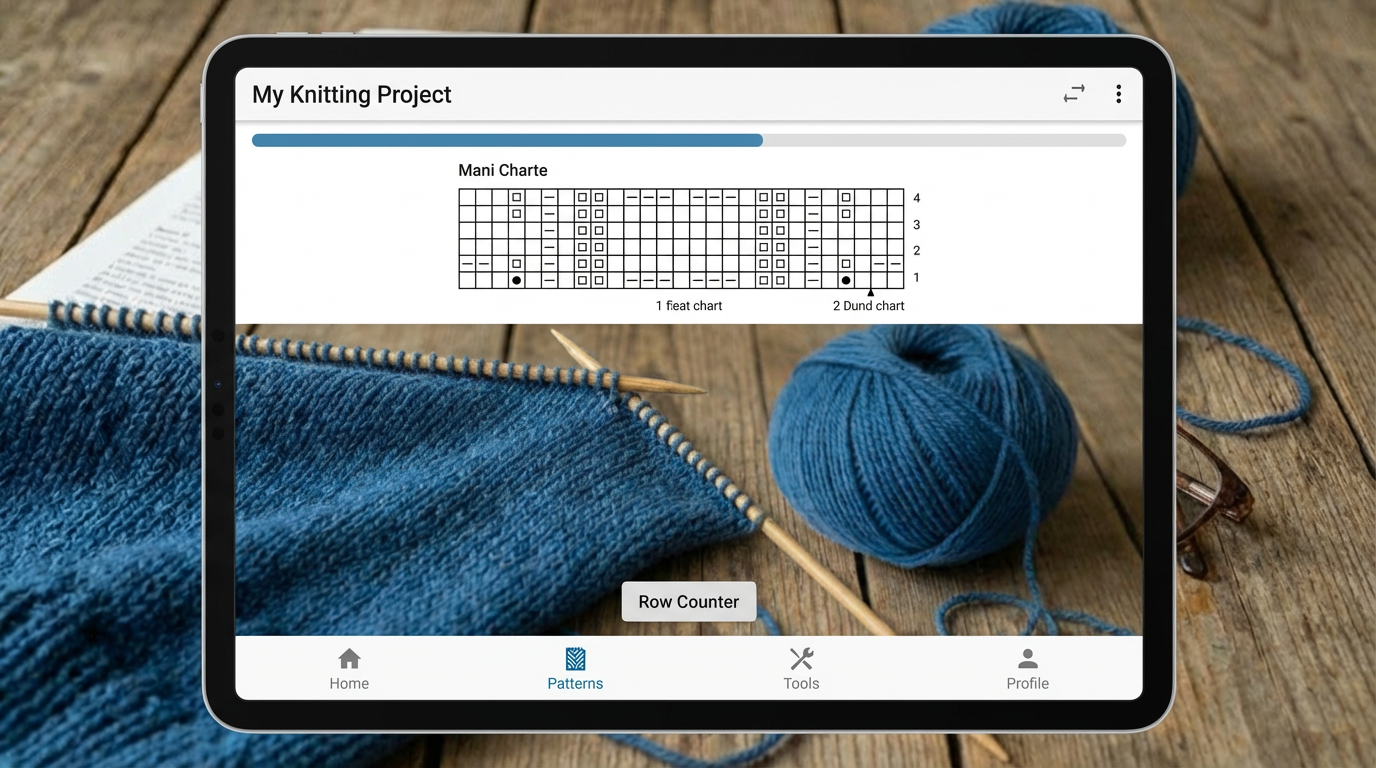Click row number 4 beside the chart
The width and height of the screenshot is (1376, 768).
click(917, 198)
